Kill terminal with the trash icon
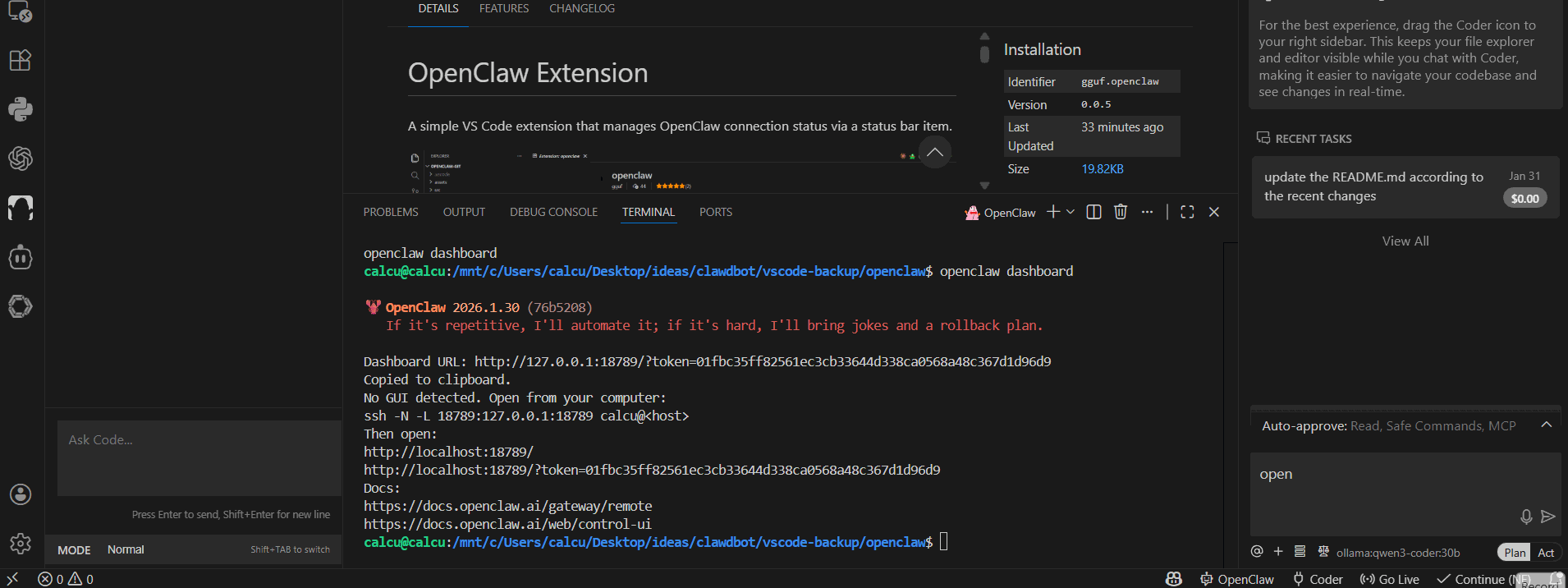The width and height of the screenshot is (1568, 588). point(1121,212)
